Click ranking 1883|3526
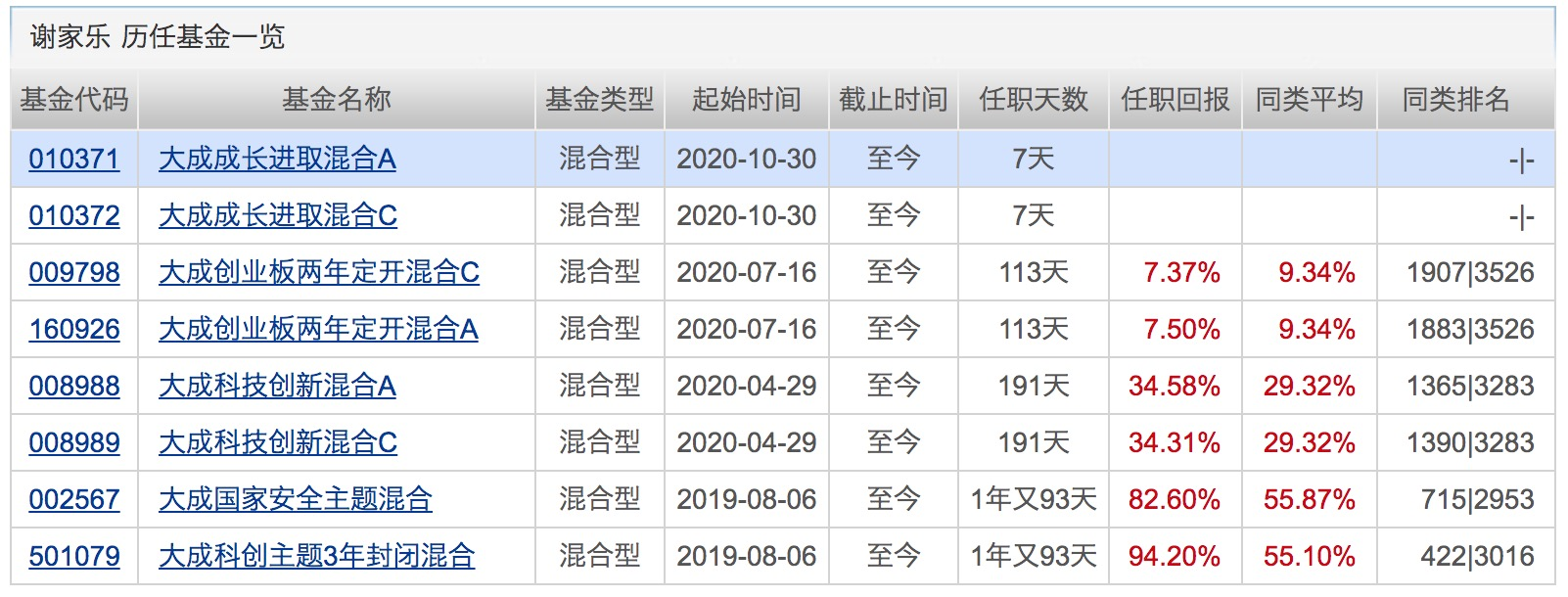Image resolution: width=1568 pixels, height=597 pixels. pyautogui.click(x=1470, y=330)
